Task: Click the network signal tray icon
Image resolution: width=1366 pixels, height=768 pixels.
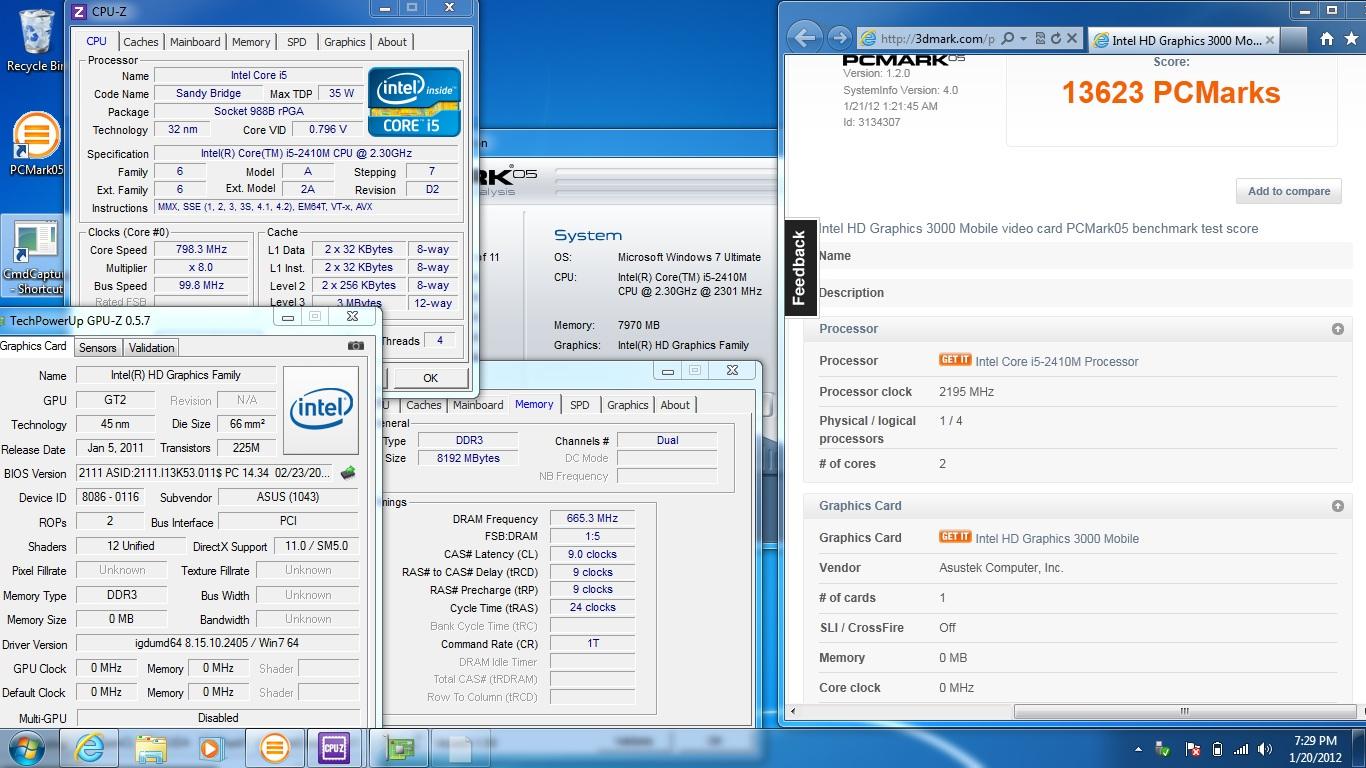Action: pos(1241,748)
